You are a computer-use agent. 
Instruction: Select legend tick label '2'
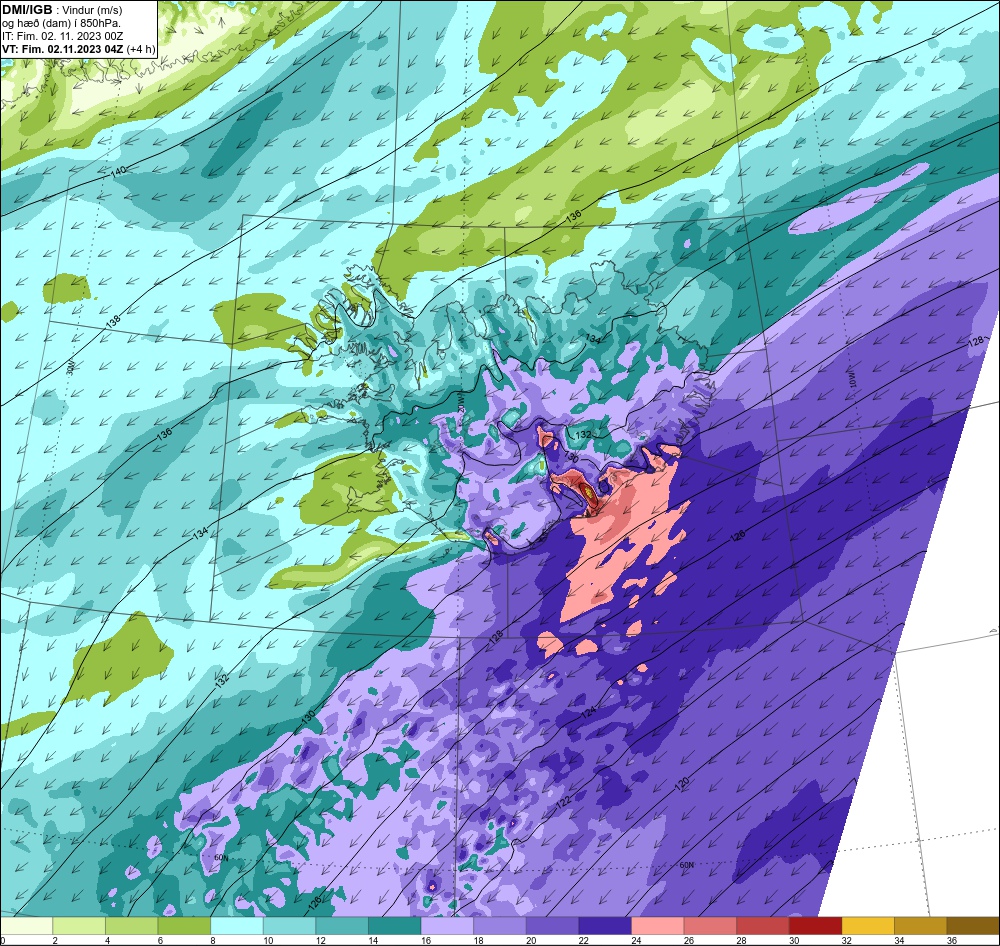[x=55, y=940]
